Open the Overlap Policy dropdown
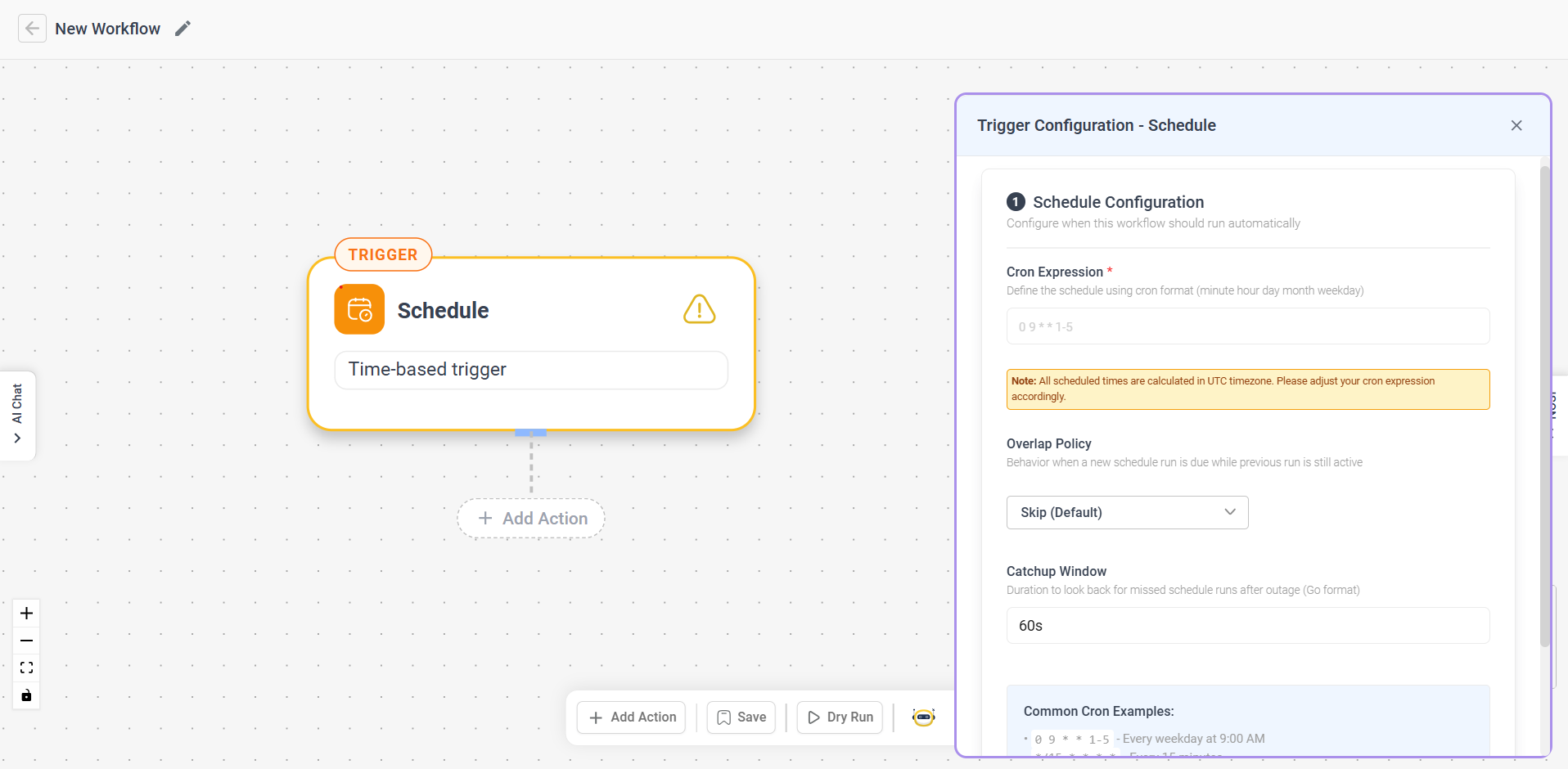 point(1127,512)
